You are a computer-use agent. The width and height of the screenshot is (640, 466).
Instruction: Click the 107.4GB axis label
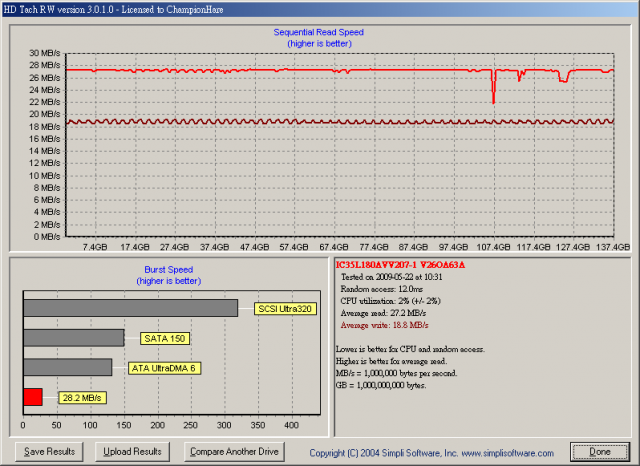[493, 247]
